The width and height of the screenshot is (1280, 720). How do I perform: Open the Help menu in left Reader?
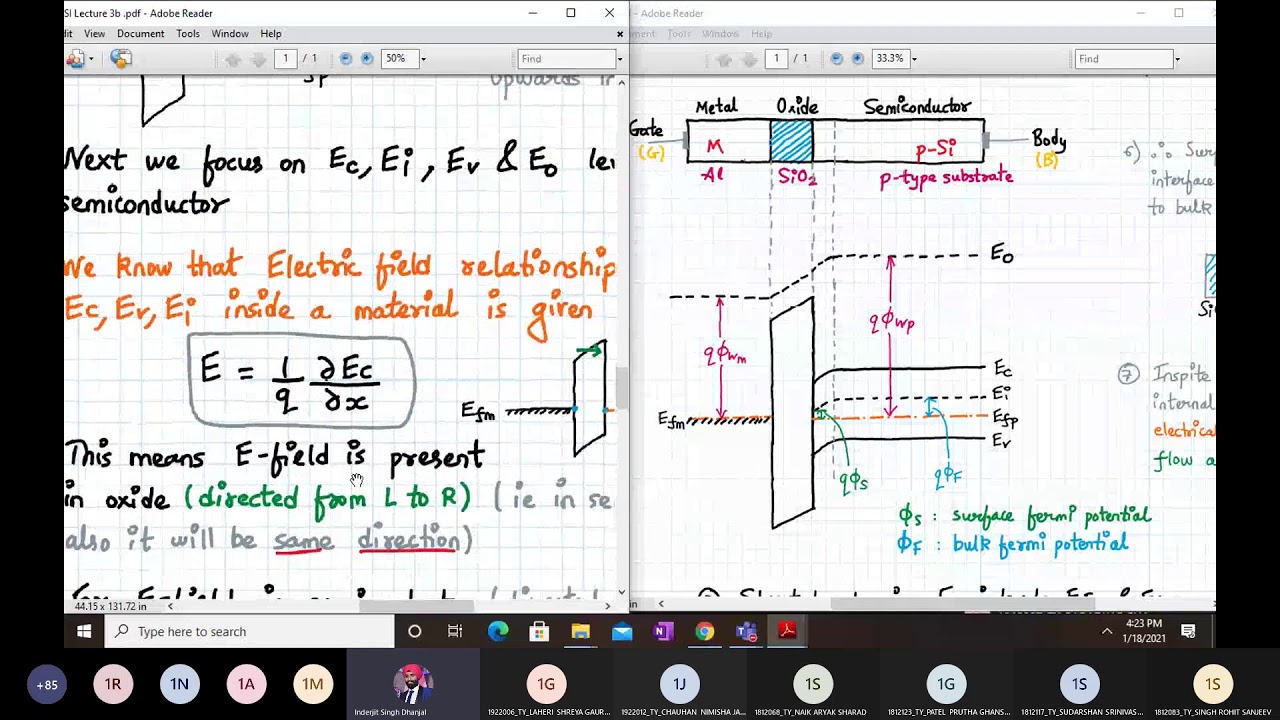[271, 34]
